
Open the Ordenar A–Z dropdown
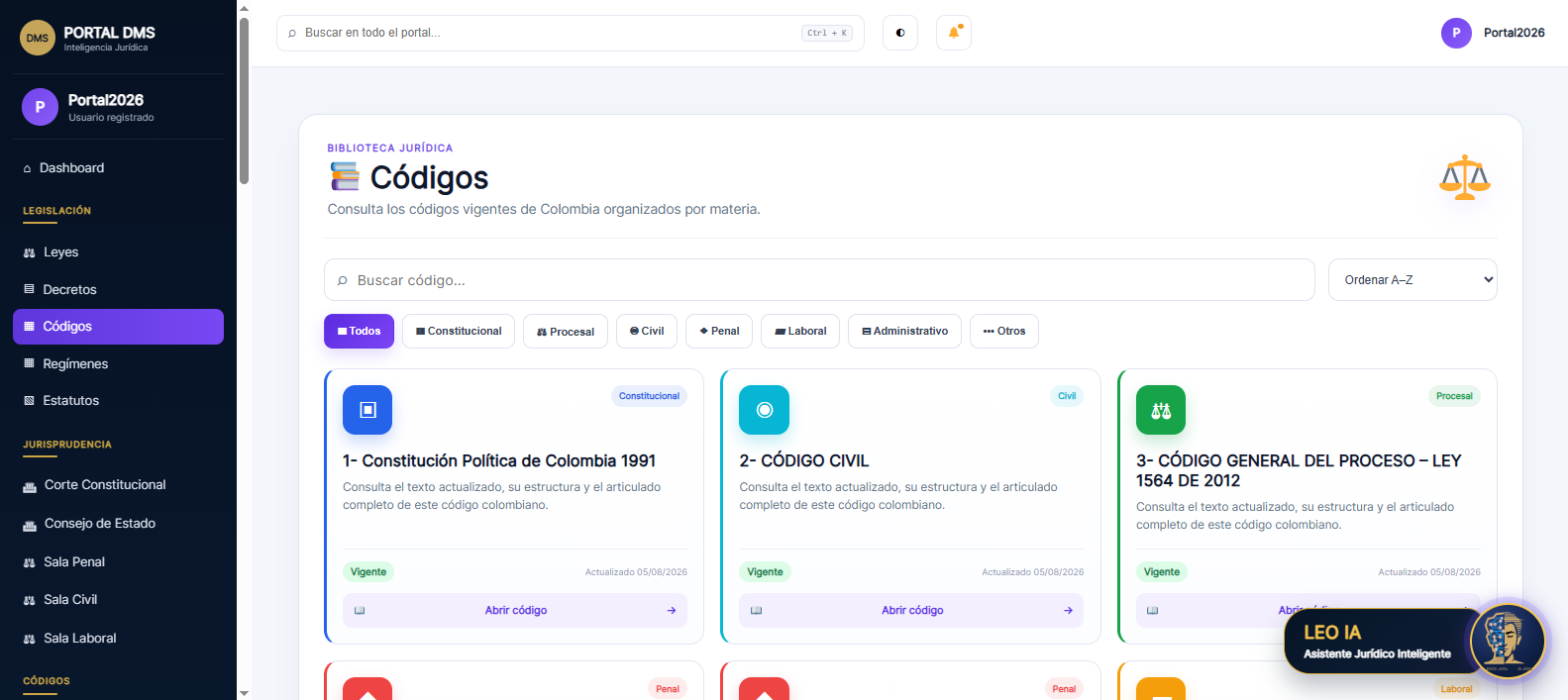[1412, 280]
